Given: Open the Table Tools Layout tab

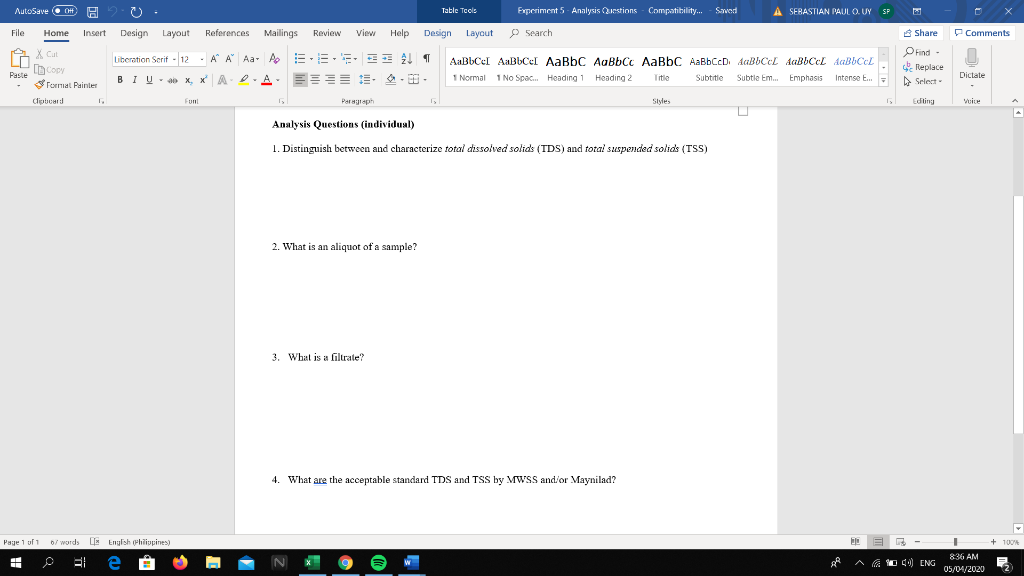Looking at the screenshot, I should (479, 32).
